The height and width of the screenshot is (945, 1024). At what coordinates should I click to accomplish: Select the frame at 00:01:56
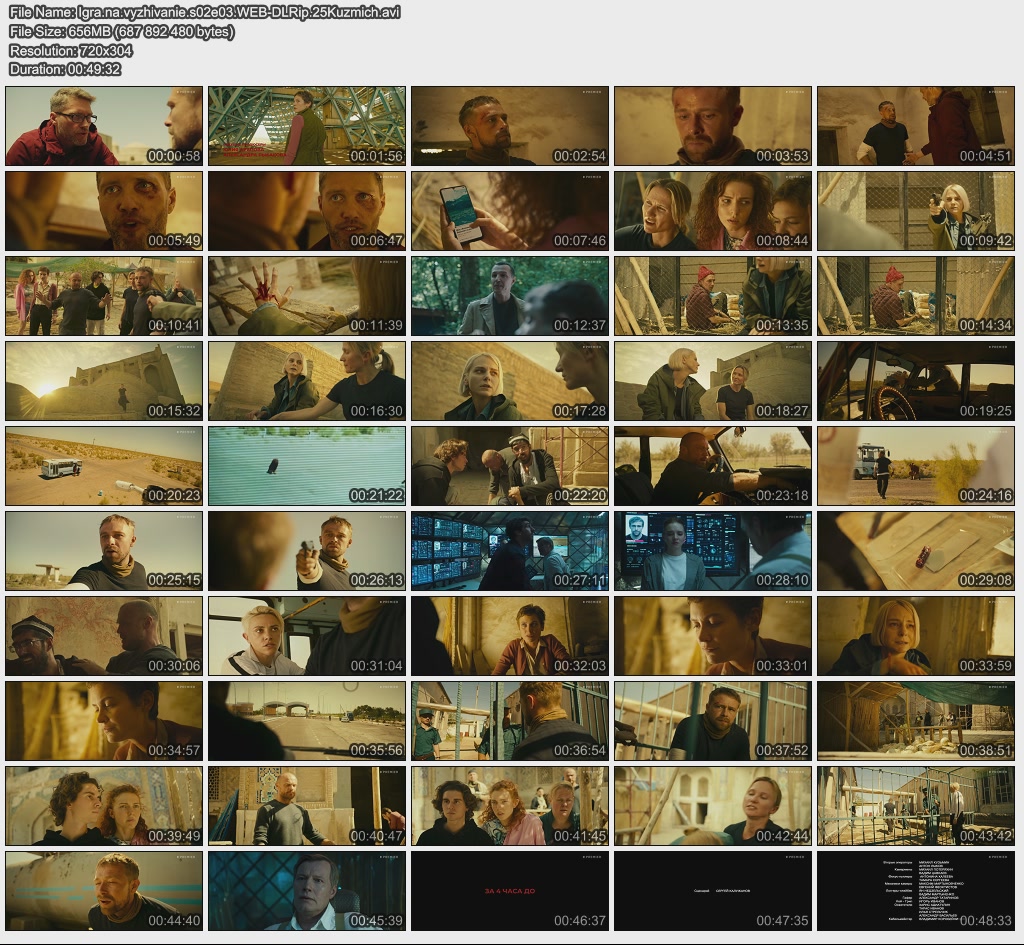307,126
